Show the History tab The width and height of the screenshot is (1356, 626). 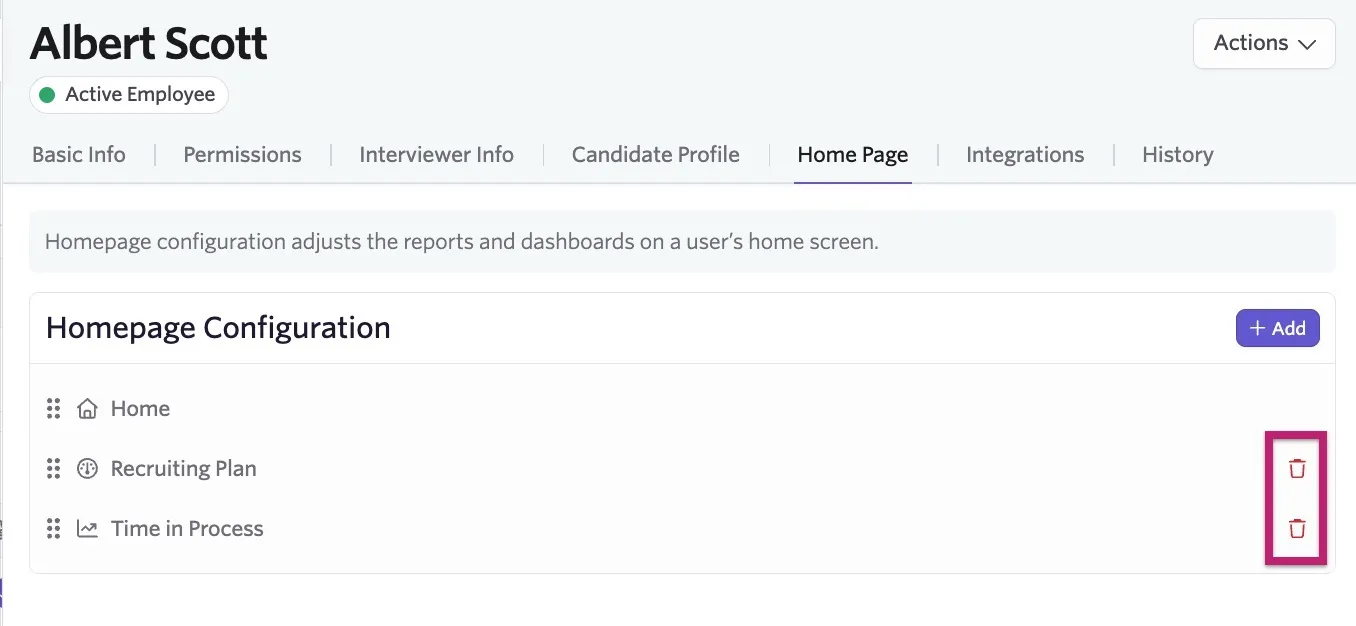1178,154
